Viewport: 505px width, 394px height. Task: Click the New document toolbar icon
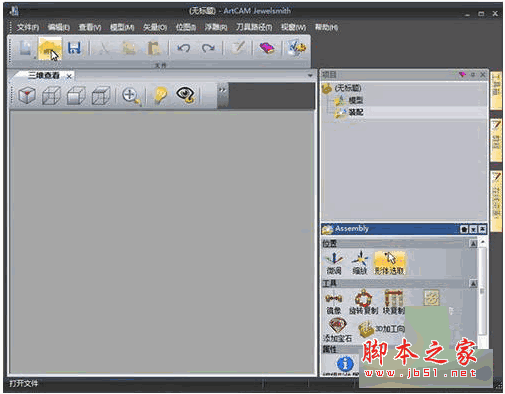pyautogui.click(x=25, y=48)
